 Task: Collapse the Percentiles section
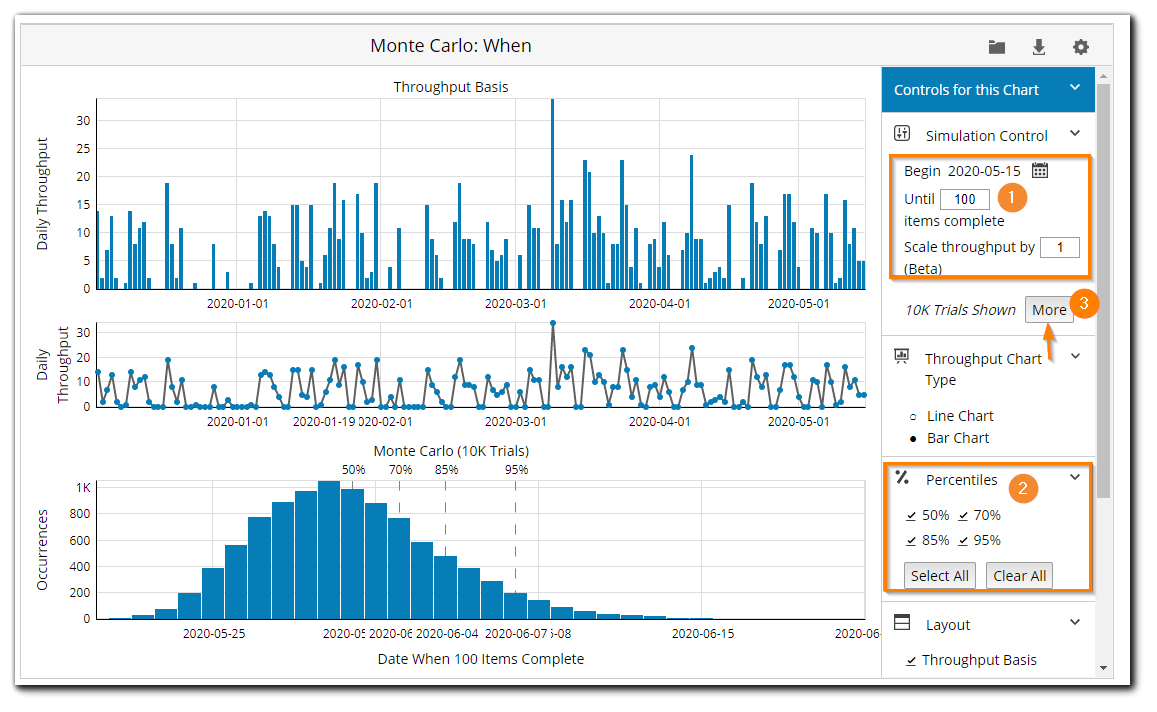coord(1075,477)
